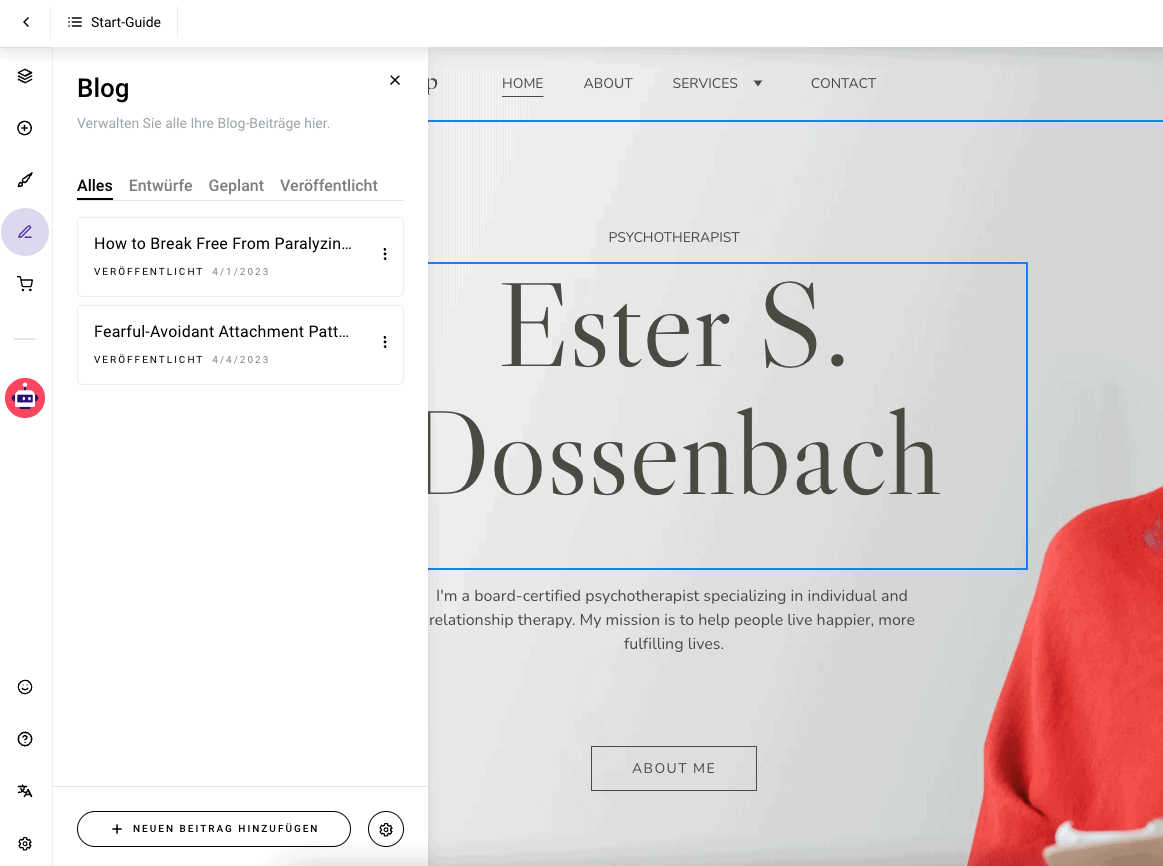Open the Layers panel in the sidebar
Image resolution: width=1163 pixels, height=866 pixels.
pyautogui.click(x=25, y=76)
